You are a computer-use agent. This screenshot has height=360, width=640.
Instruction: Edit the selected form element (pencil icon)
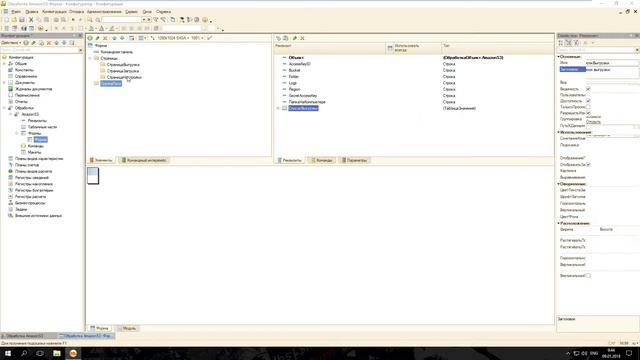[98, 38]
